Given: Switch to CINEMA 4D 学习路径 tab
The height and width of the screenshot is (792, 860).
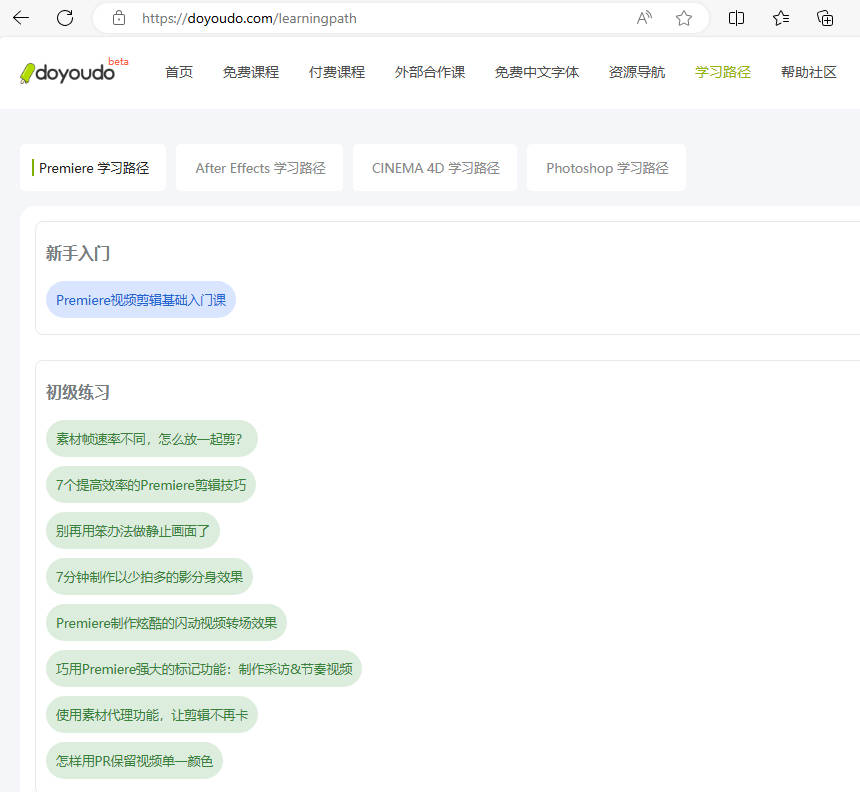Looking at the screenshot, I should tap(435, 168).
